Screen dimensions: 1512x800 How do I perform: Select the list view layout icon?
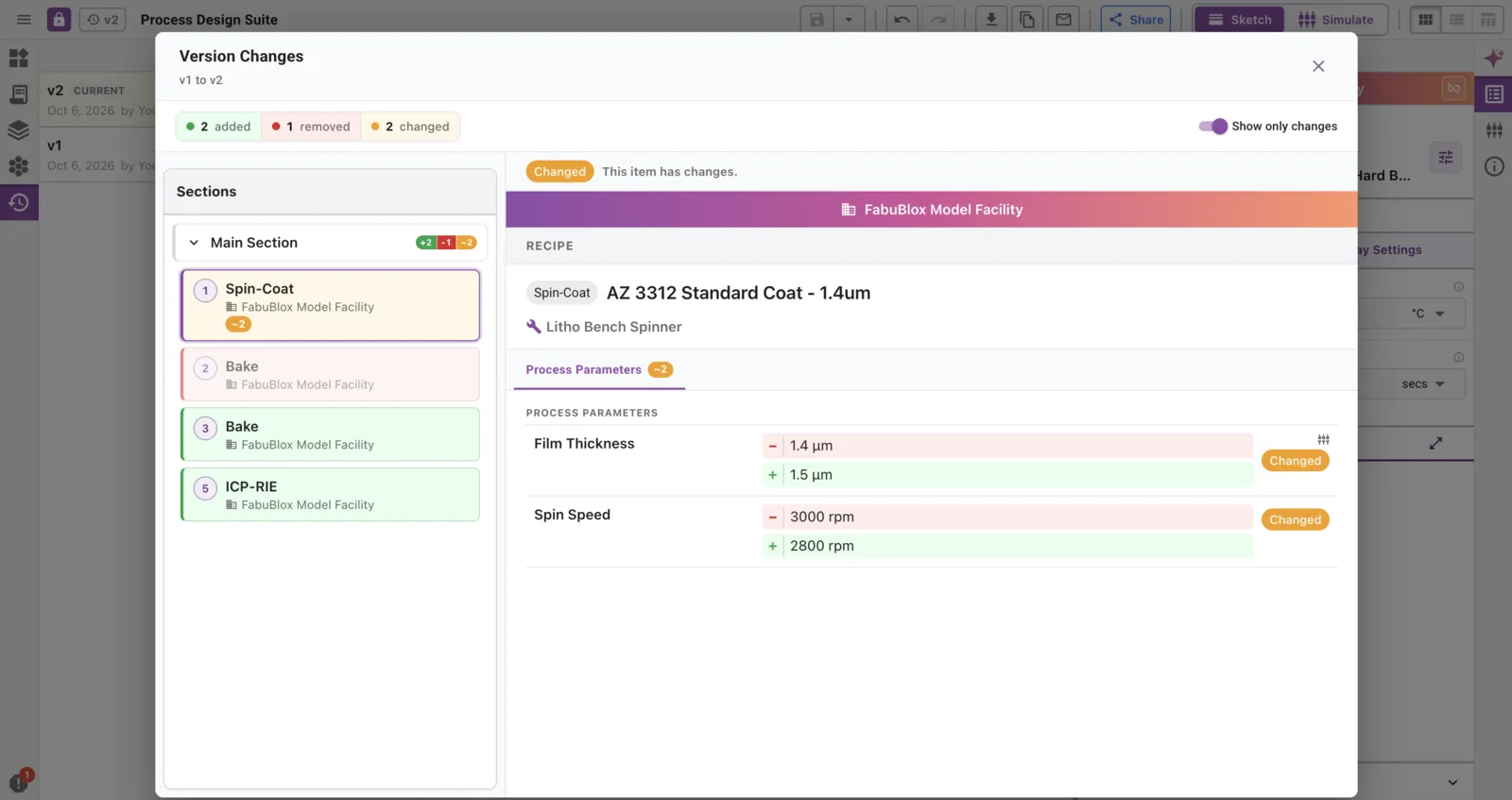coord(1457,19)
